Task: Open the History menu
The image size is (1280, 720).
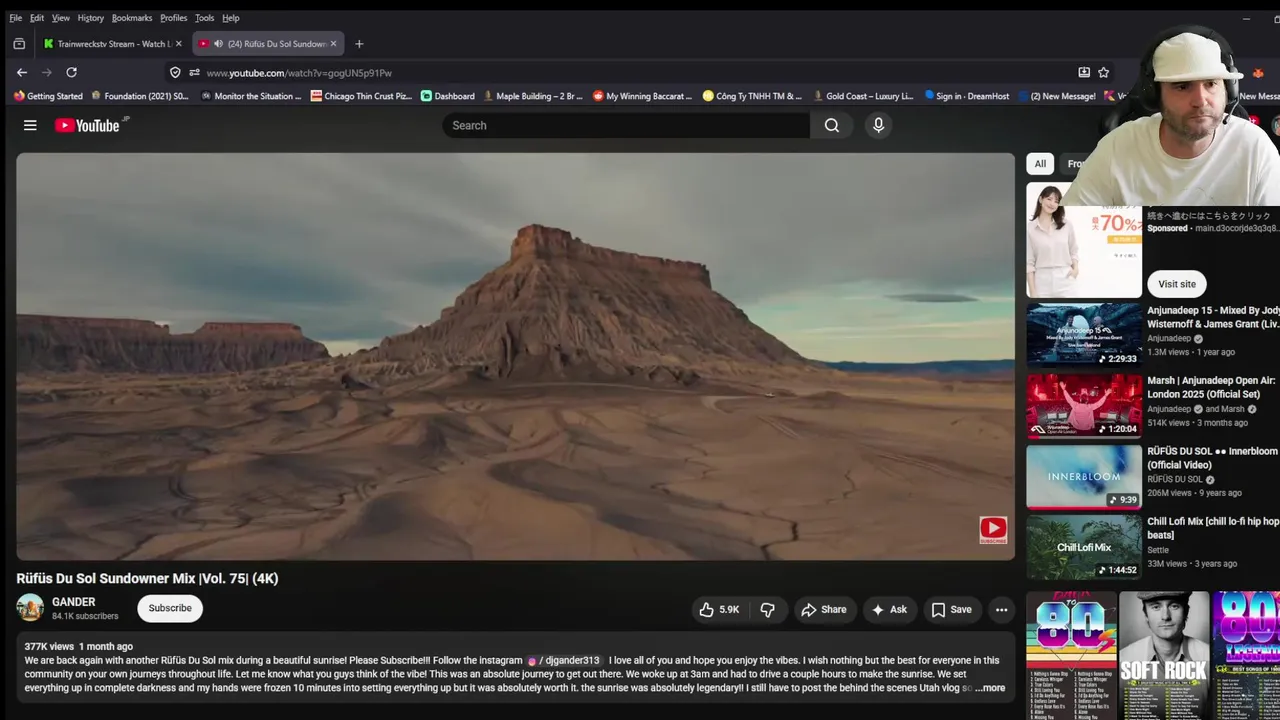Action: click(x=91, y=18)
